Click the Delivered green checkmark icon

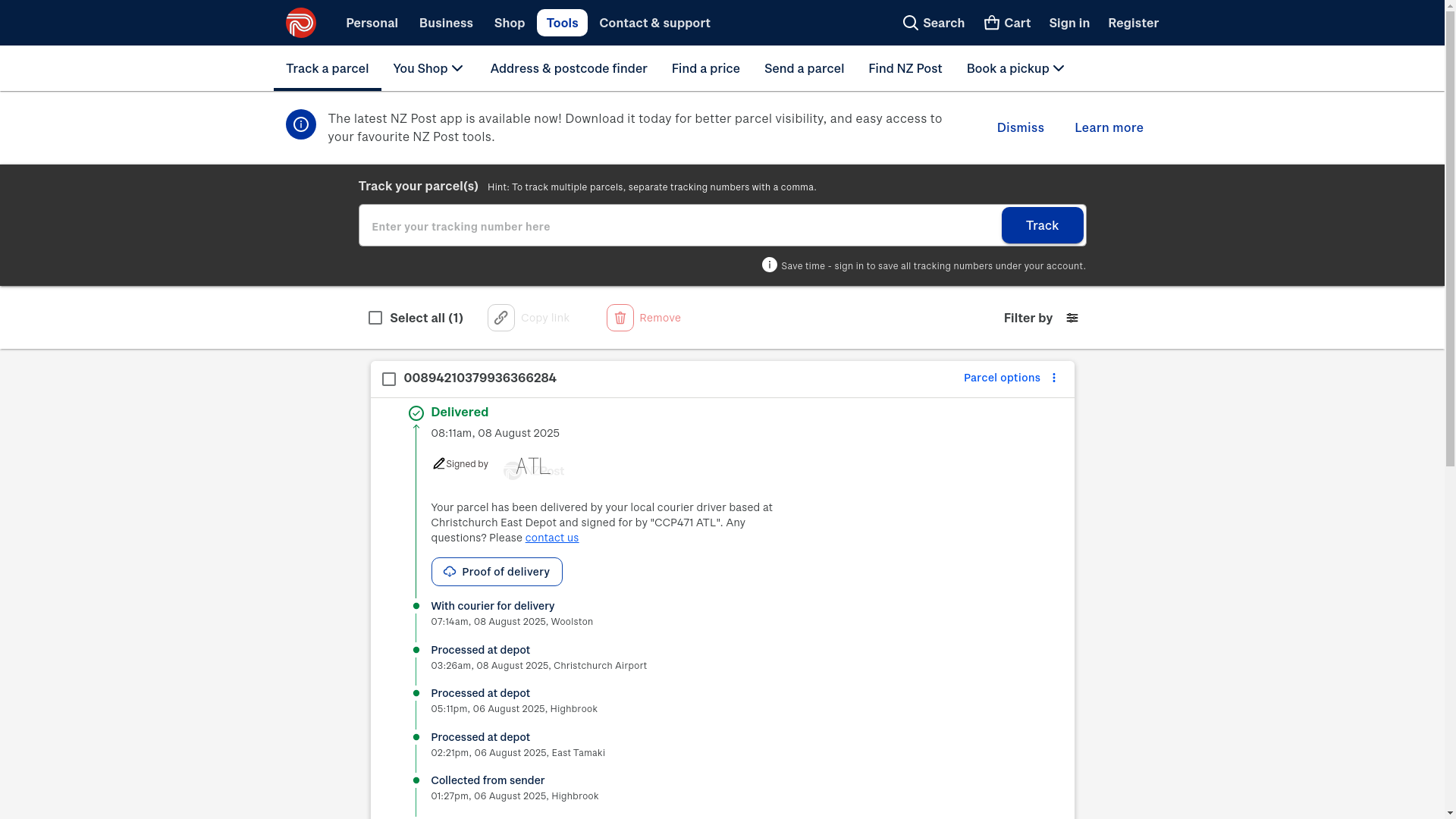click(416, 413)
